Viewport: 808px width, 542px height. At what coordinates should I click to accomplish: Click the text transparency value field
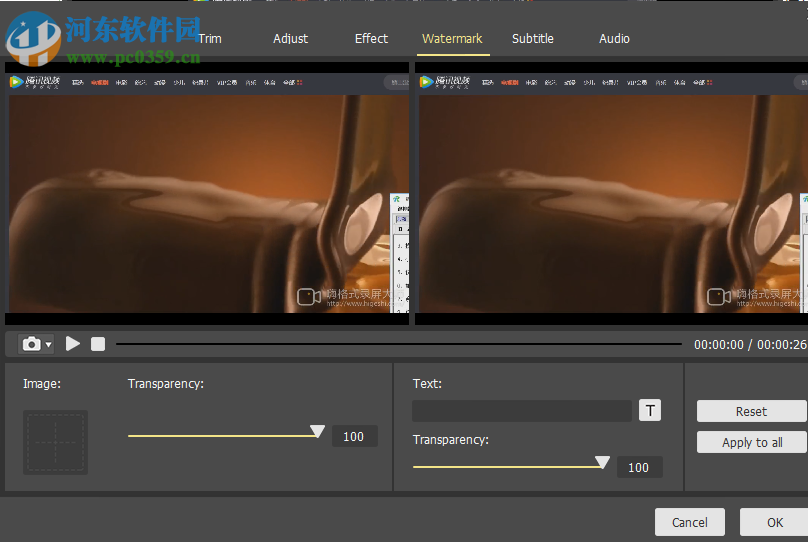pos(639,467)
